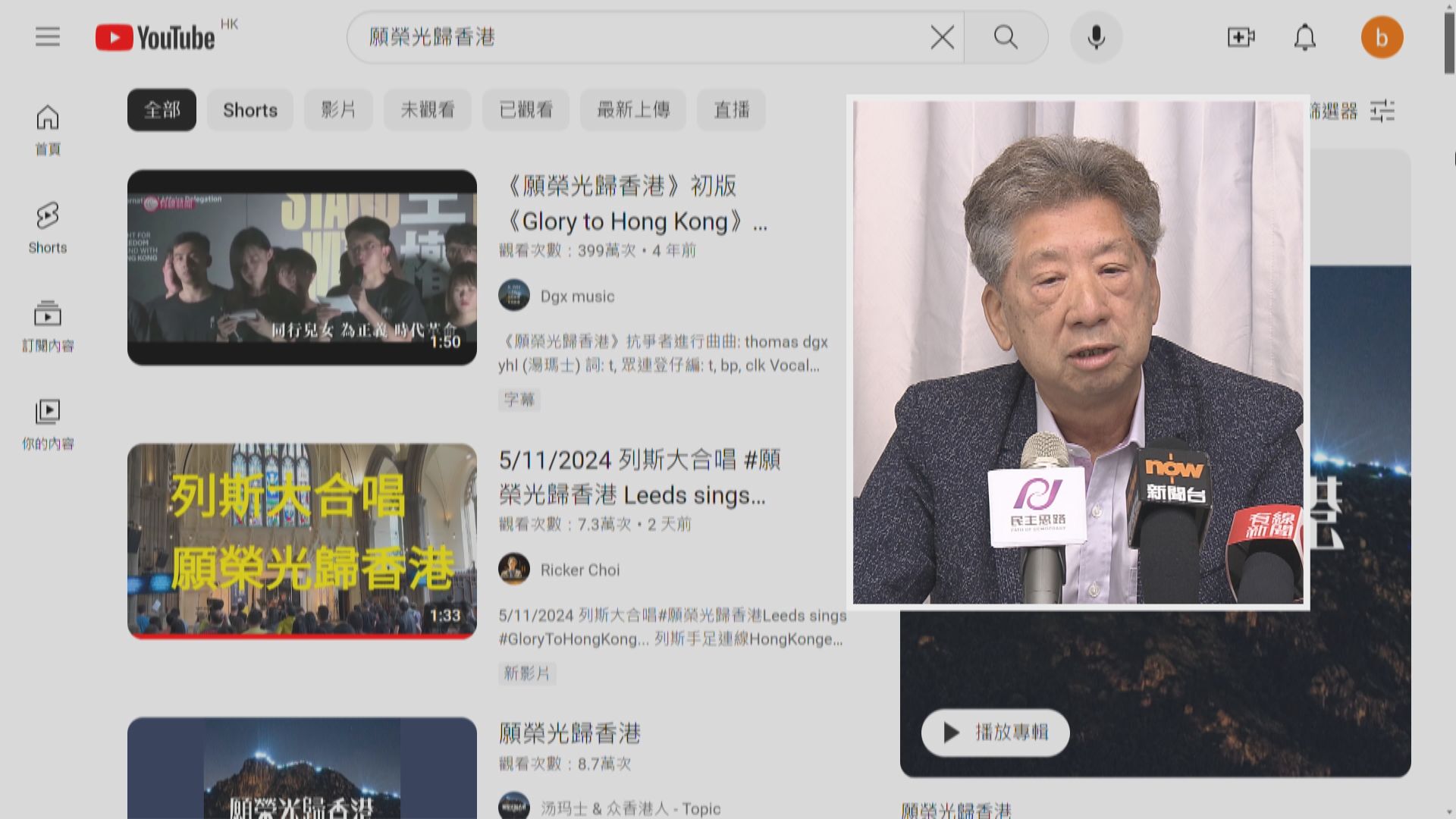This screenshot has width=1456, height=819.
Task: Start voice search with microphone
Action: (x=1096, y=37)
